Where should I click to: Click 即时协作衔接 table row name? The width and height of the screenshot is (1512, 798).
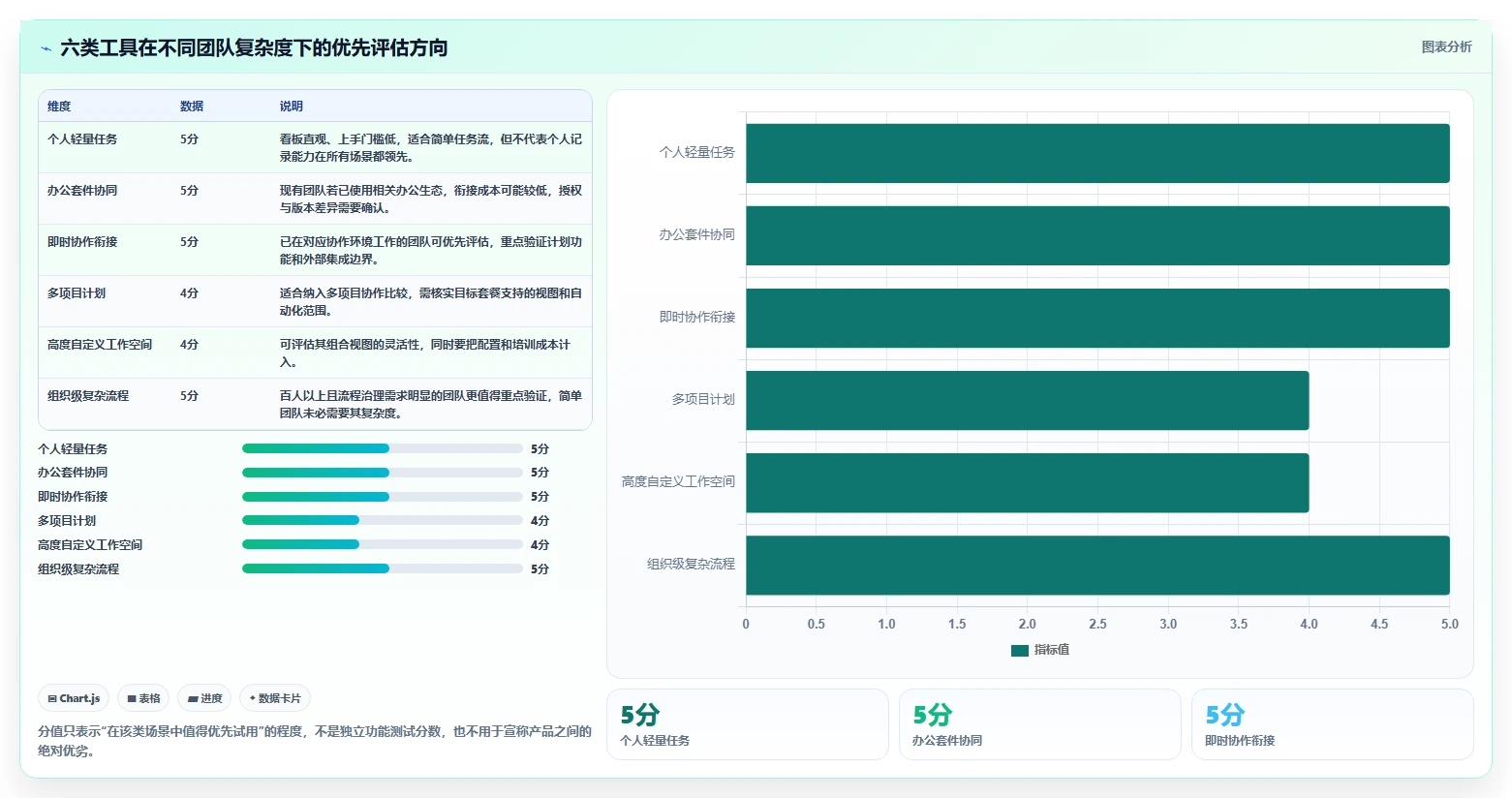tap(82, 242)
